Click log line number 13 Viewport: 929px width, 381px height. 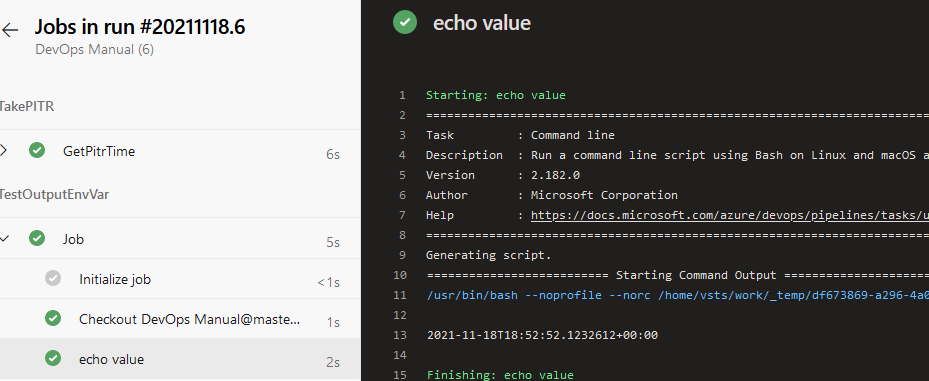[399, 335]
